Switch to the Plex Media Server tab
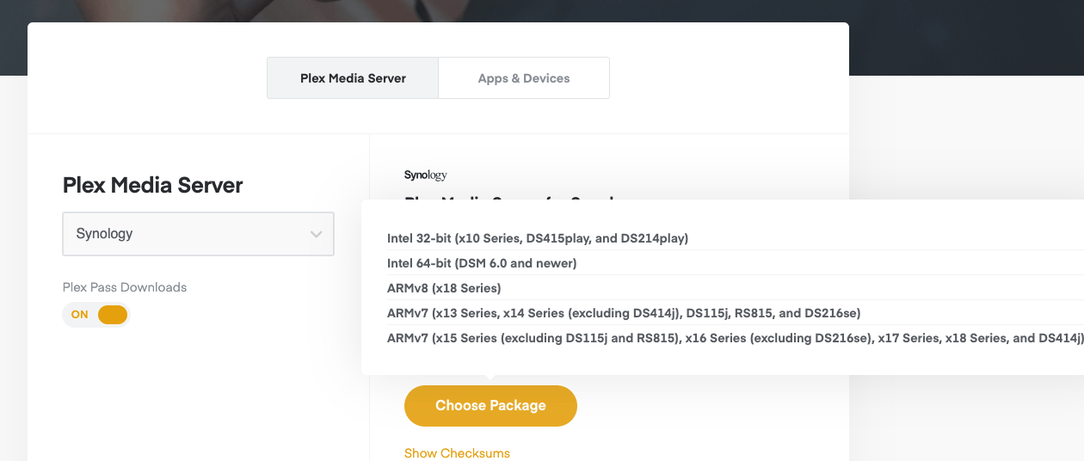 (352, 78)
